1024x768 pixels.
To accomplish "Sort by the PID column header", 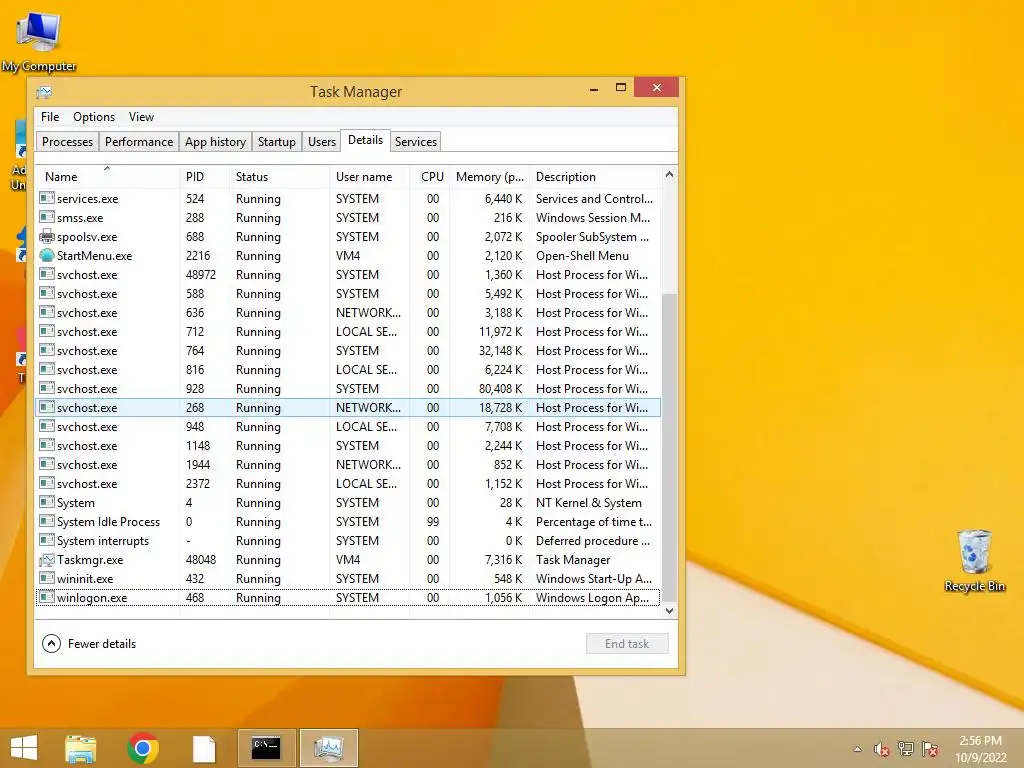I will coord(204,176).
